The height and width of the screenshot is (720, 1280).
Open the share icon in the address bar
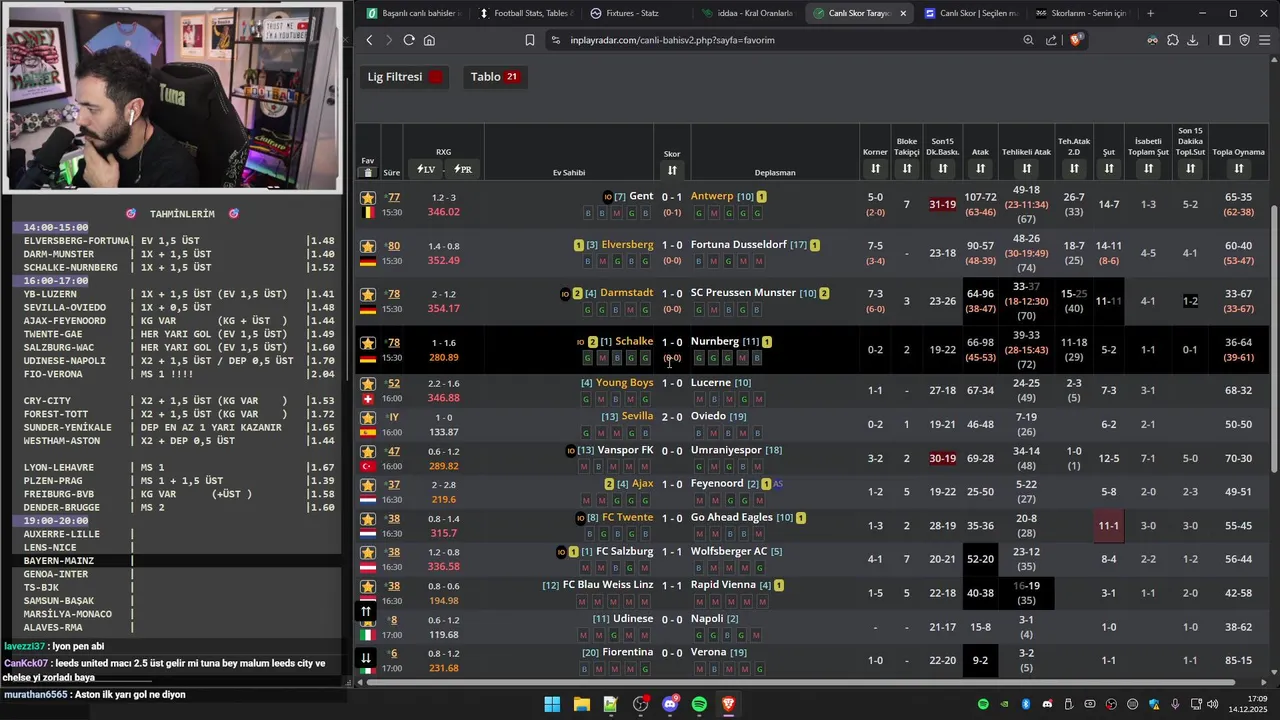point(1051,40)
